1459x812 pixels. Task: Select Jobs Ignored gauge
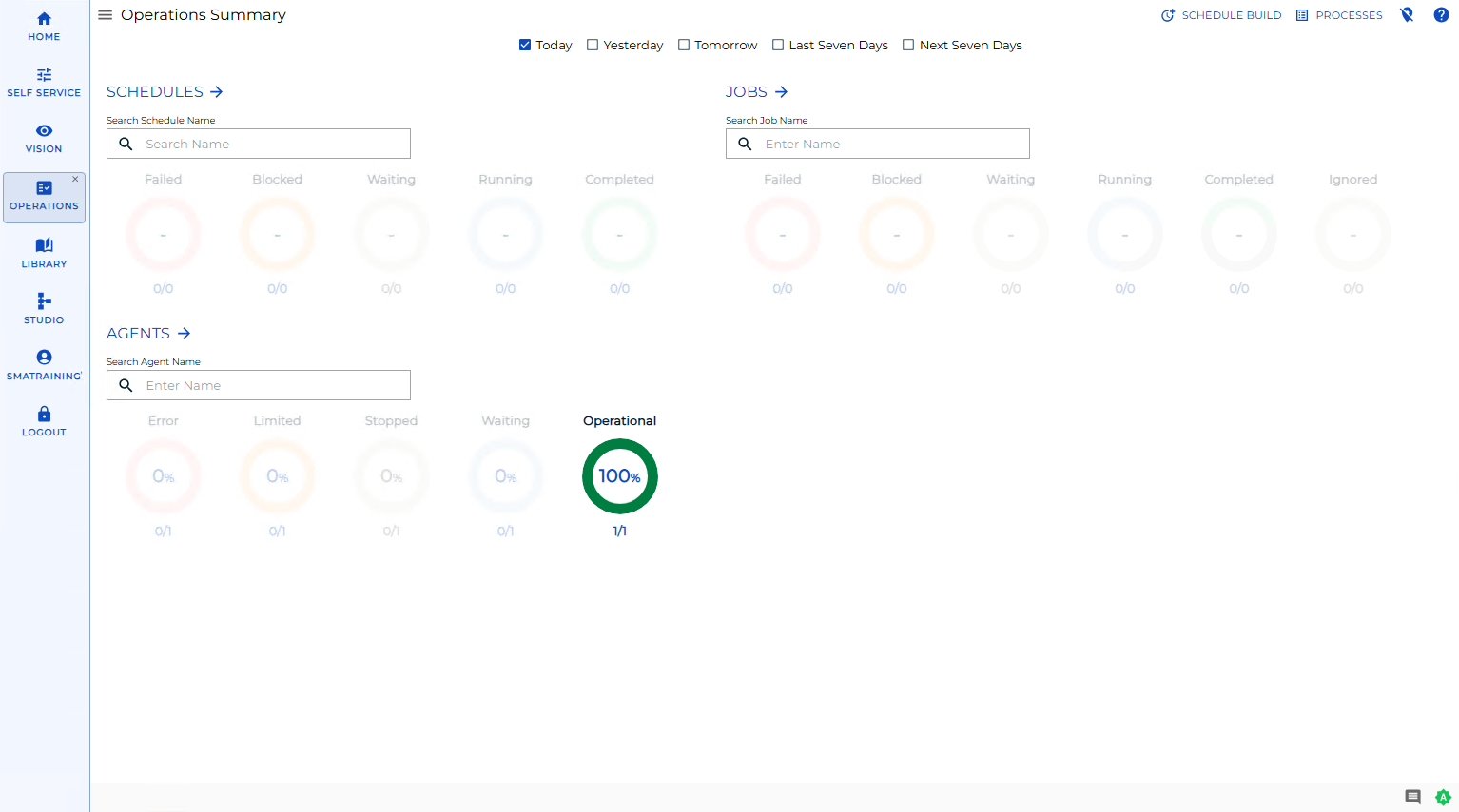[x=1353, y=235]
